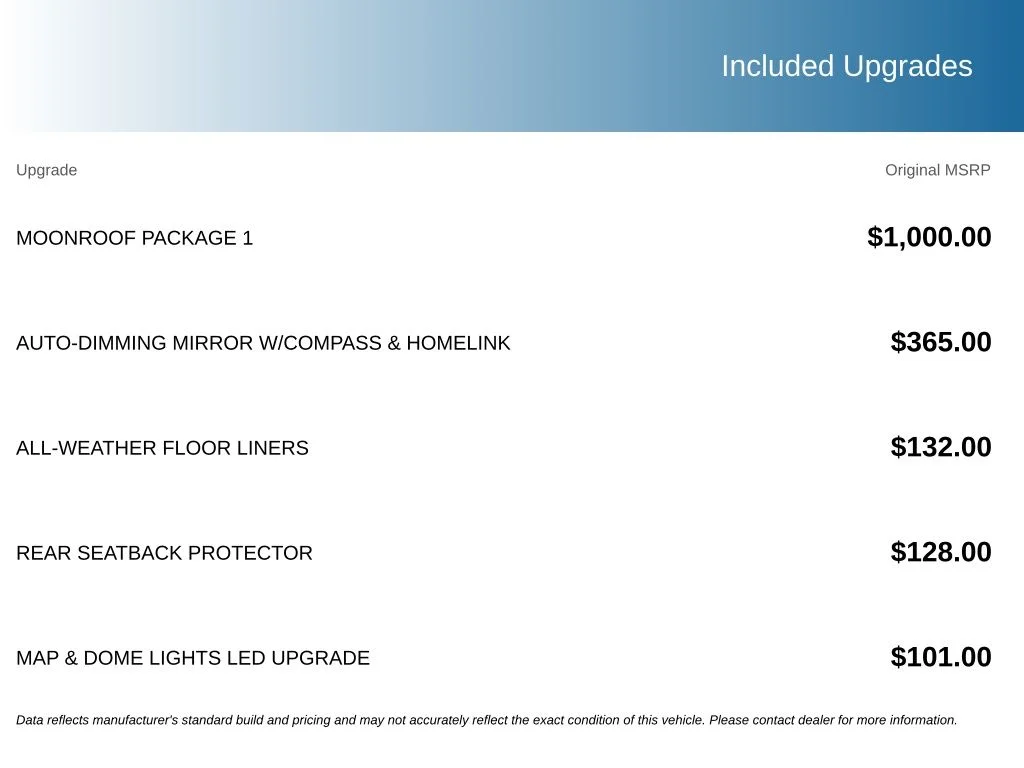Click the $128.00 seatback protector price
The width and height of the screenshot is (1024, 768).
click(940, 552)
